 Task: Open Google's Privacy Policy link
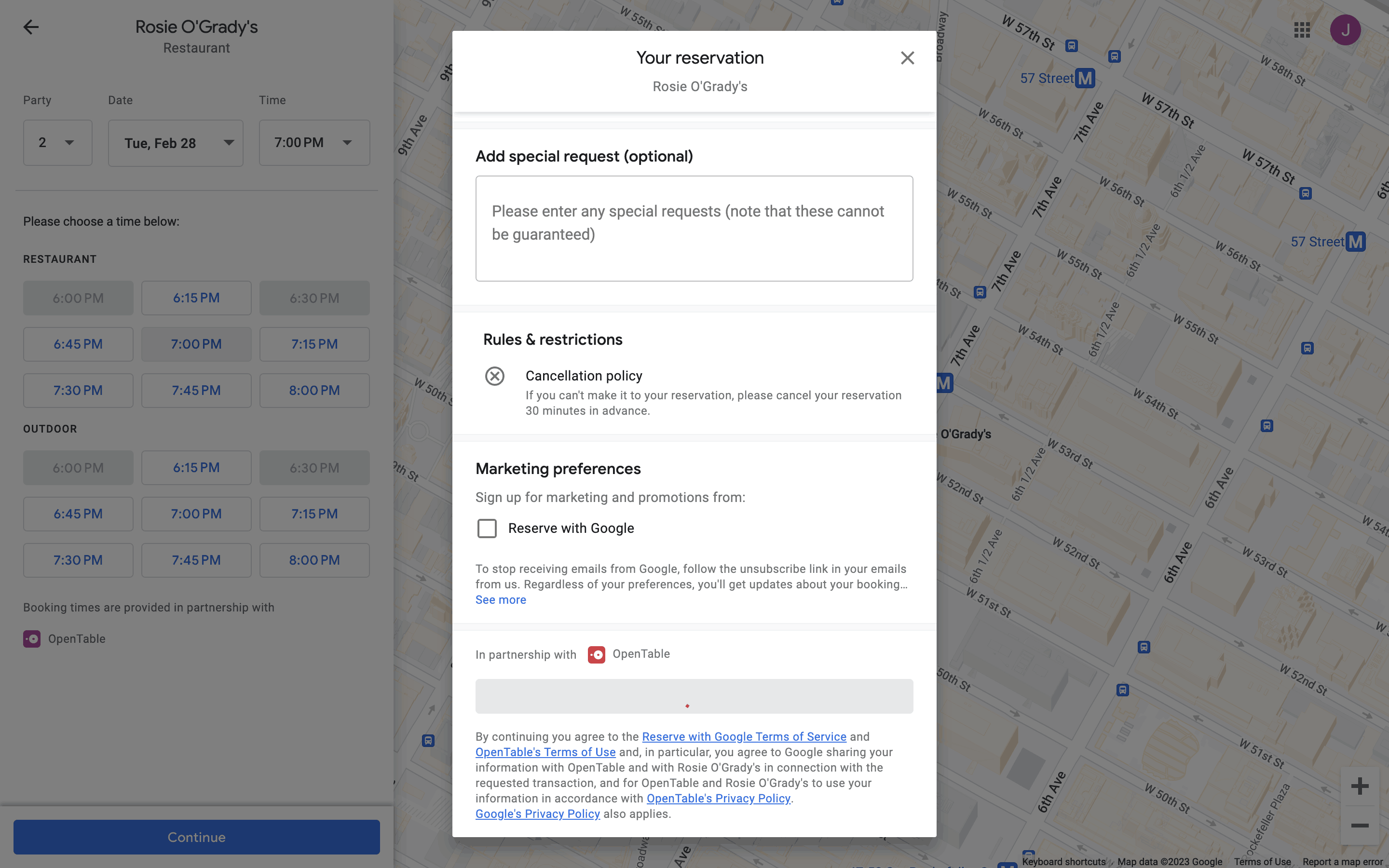(537, 814)
